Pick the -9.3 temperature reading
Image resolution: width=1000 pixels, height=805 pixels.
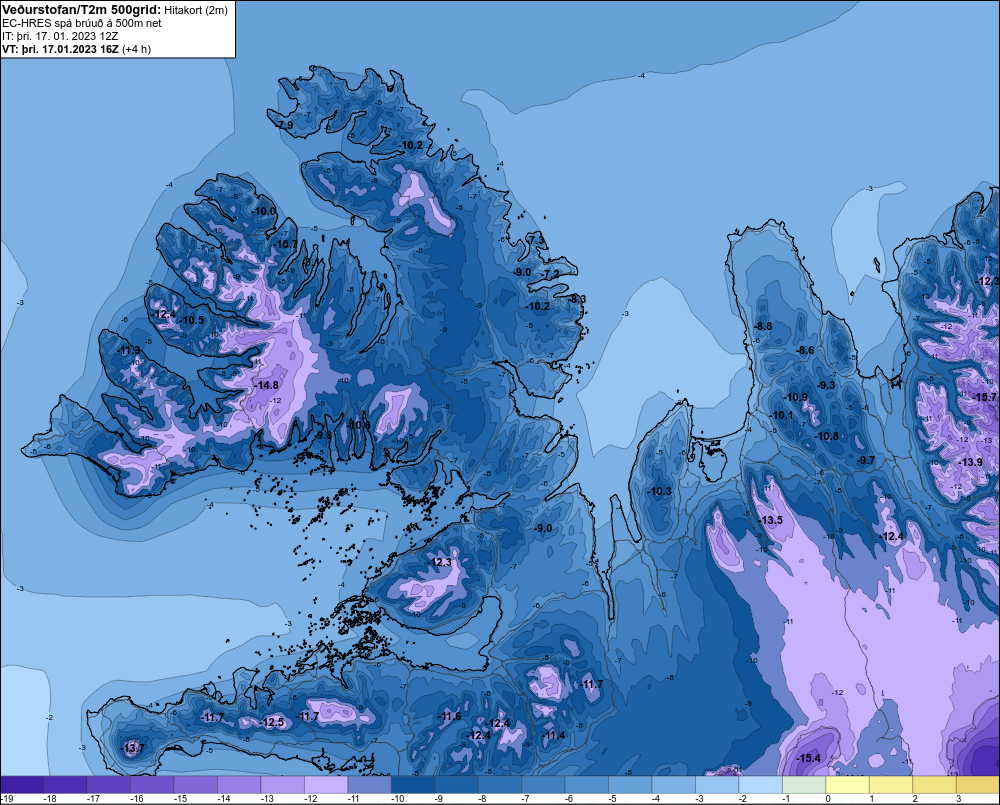point(826,385)
